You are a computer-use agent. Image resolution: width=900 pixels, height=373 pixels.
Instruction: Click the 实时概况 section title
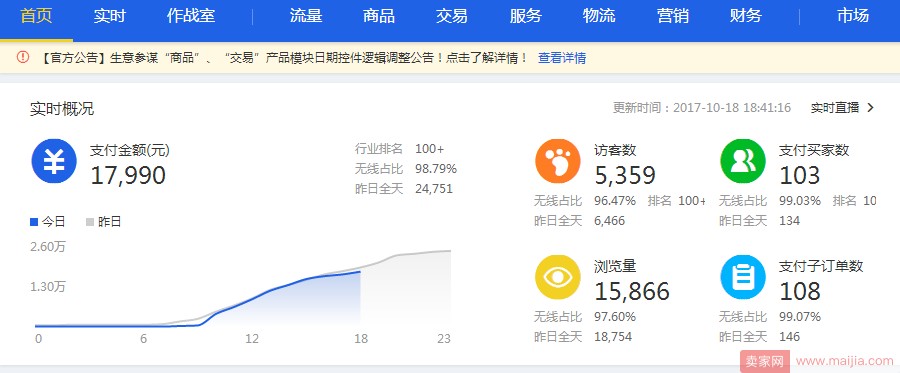click(62, 109)
